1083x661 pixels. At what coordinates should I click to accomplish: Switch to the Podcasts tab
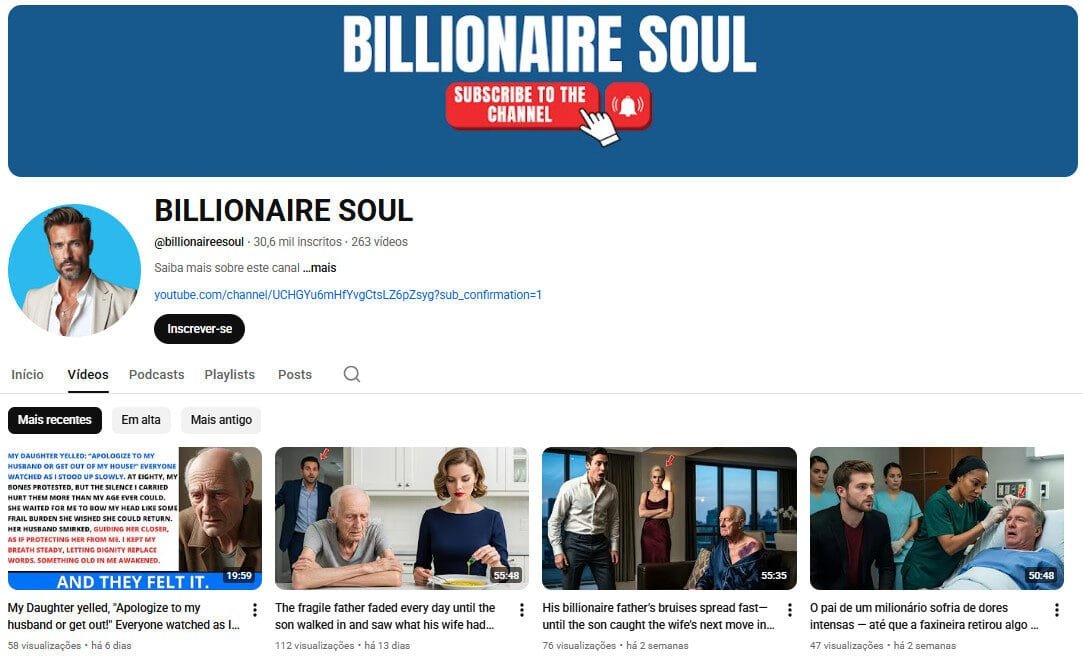pos(156,373)
